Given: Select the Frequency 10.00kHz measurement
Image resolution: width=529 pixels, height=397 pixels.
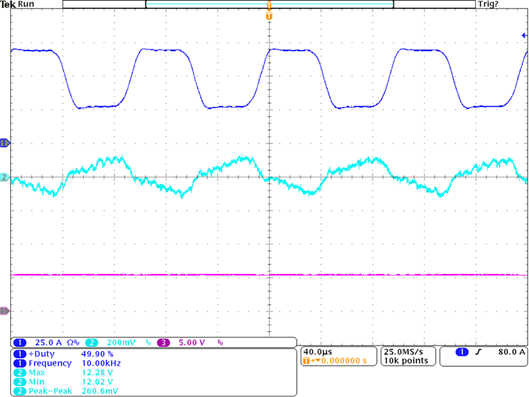Looking at the screenshot, I should coord(67,363).
